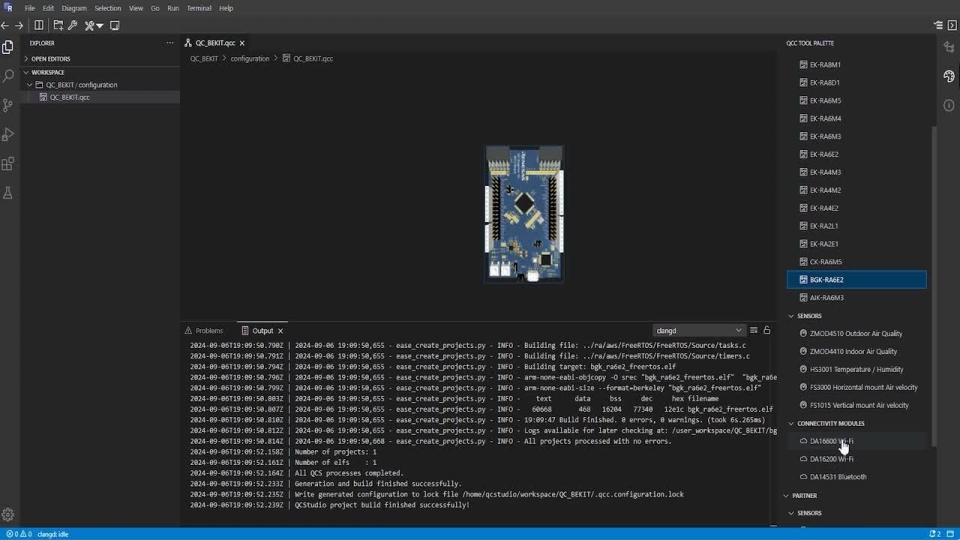Screen dimensions: 960x540
Task: Toggle the side-by-side layout button in toolbar
Action: 39,25
